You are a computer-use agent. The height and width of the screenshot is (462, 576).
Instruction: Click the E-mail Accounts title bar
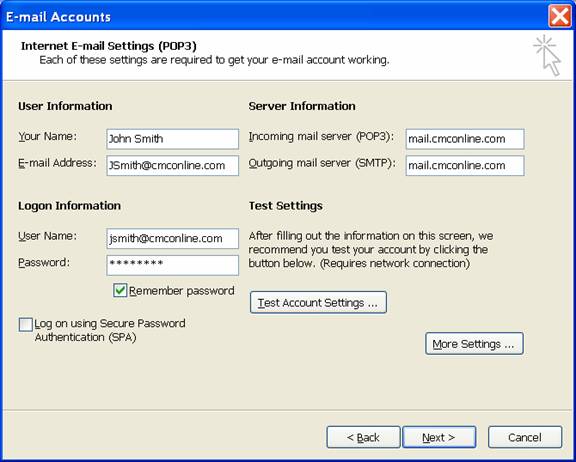(x=274, y=17)
